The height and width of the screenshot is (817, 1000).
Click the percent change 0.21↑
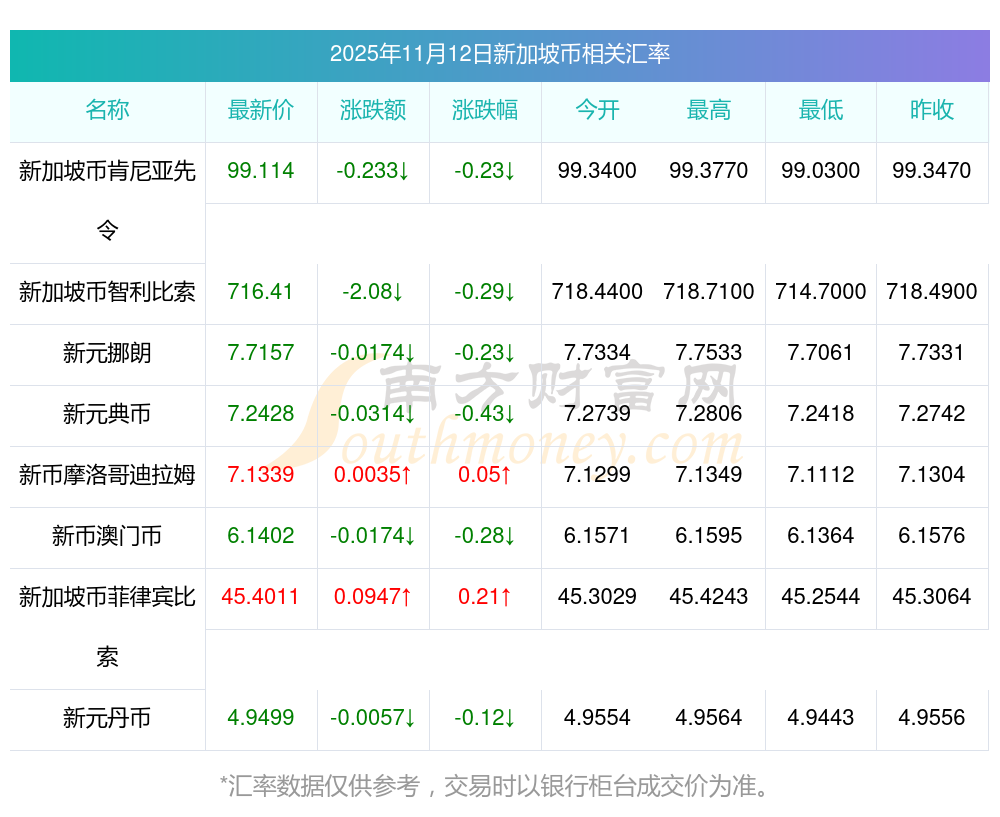click(485, 597)
